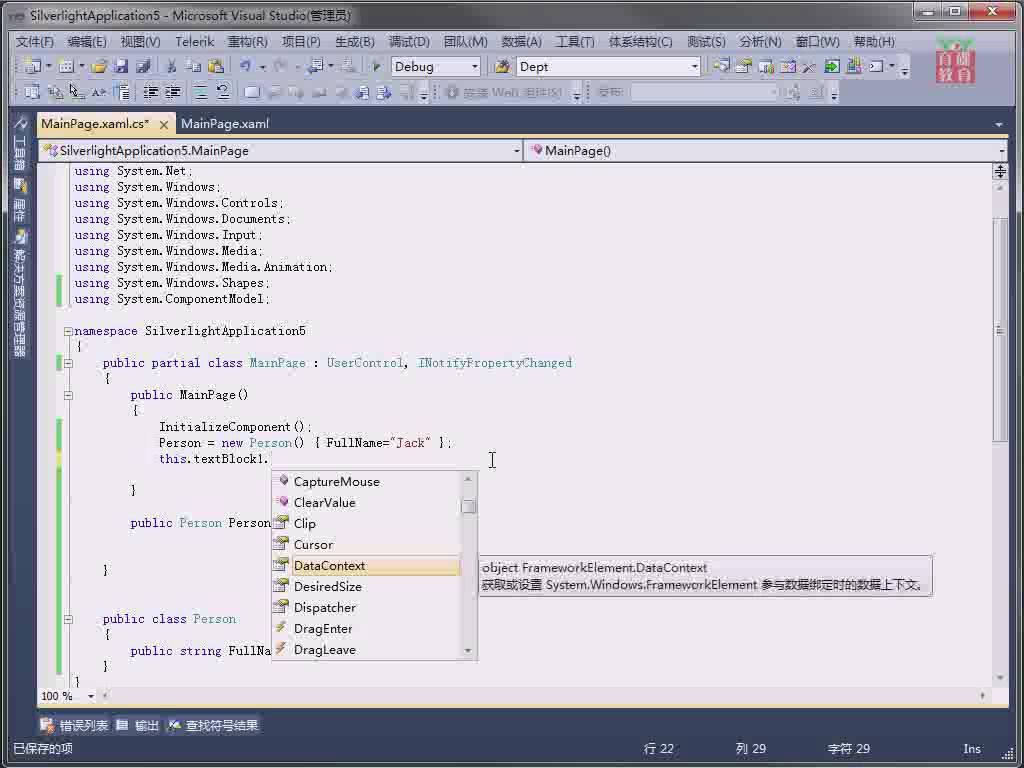Collapse the namespace SilverlightApplication5 region
1024x768 pixels.
tap(68, 331)
